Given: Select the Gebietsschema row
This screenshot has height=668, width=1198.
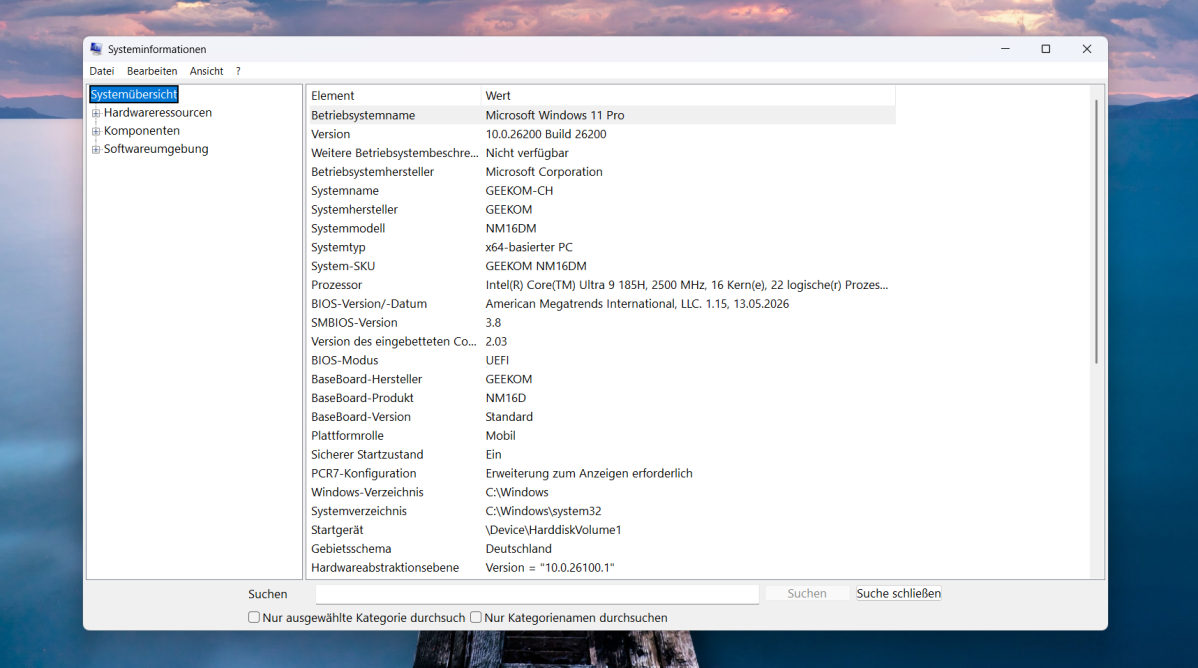Looking at the screenshot, I should coord(601,549).
